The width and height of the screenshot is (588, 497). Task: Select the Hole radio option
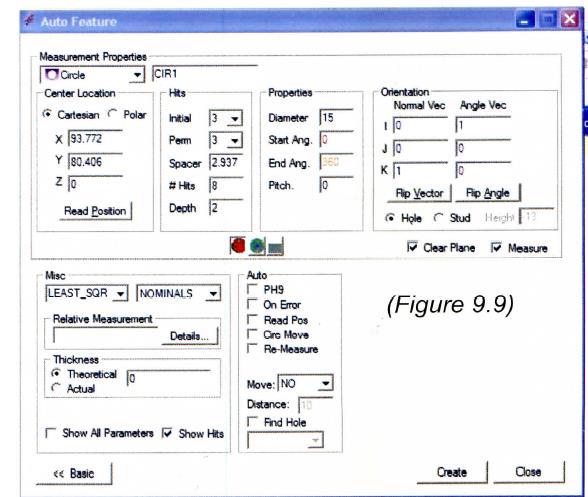coord(390,218)
